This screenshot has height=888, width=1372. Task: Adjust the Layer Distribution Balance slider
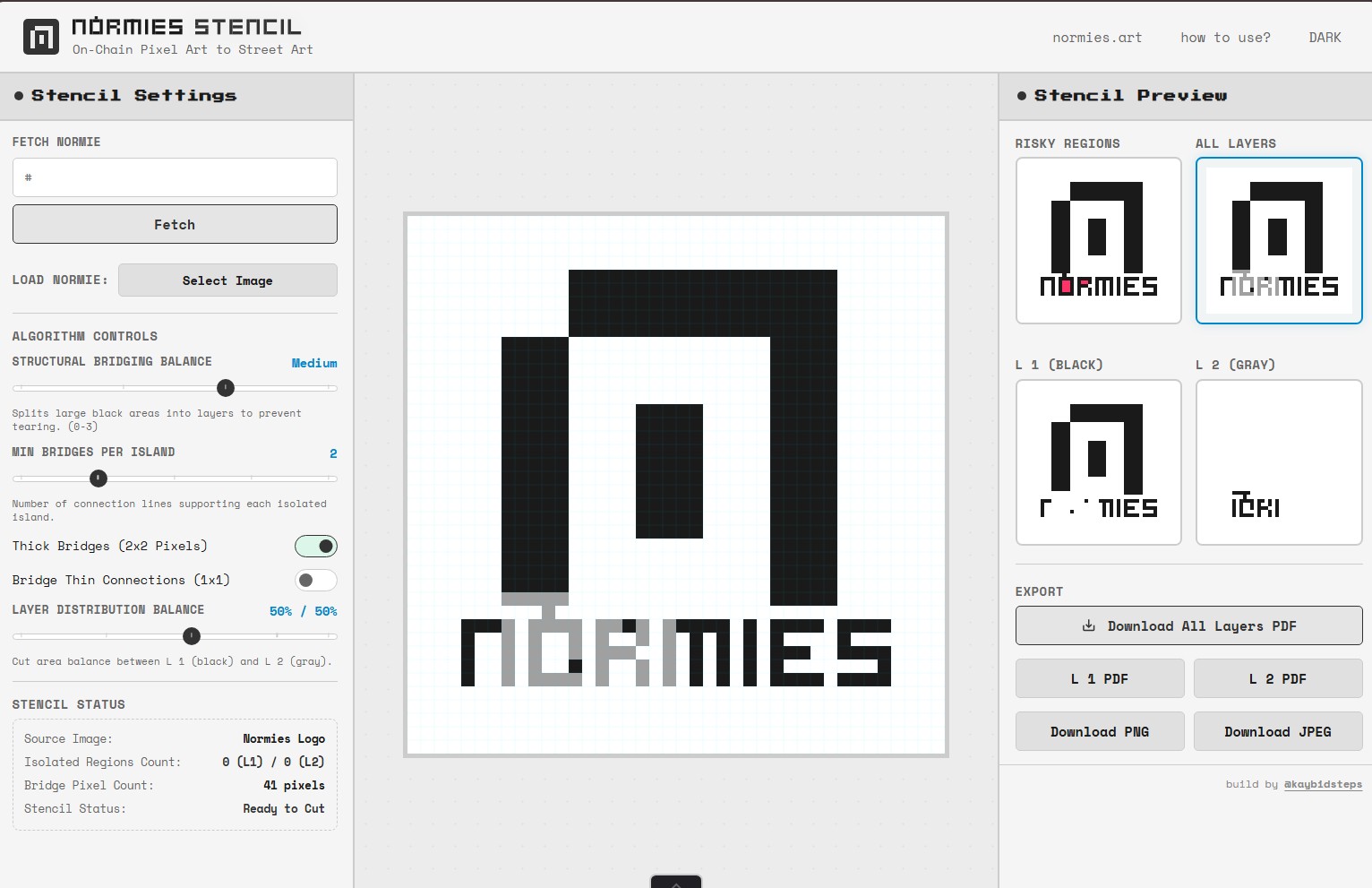(x=175, y=636)
